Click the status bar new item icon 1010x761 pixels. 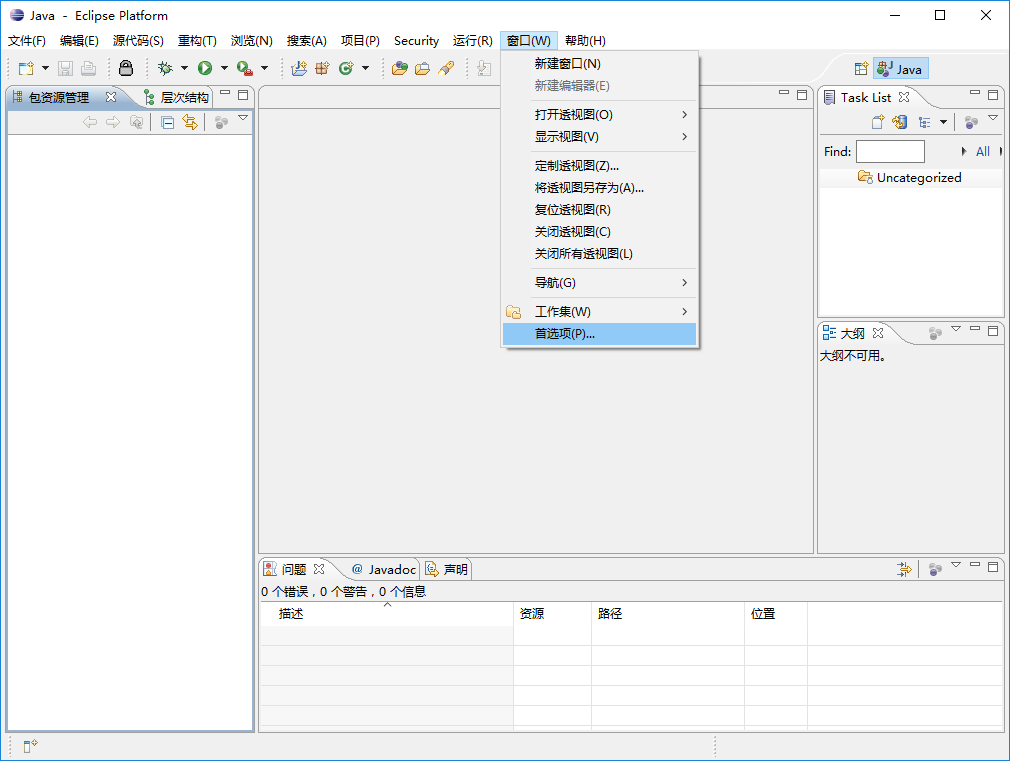click(x=30, y=746)
